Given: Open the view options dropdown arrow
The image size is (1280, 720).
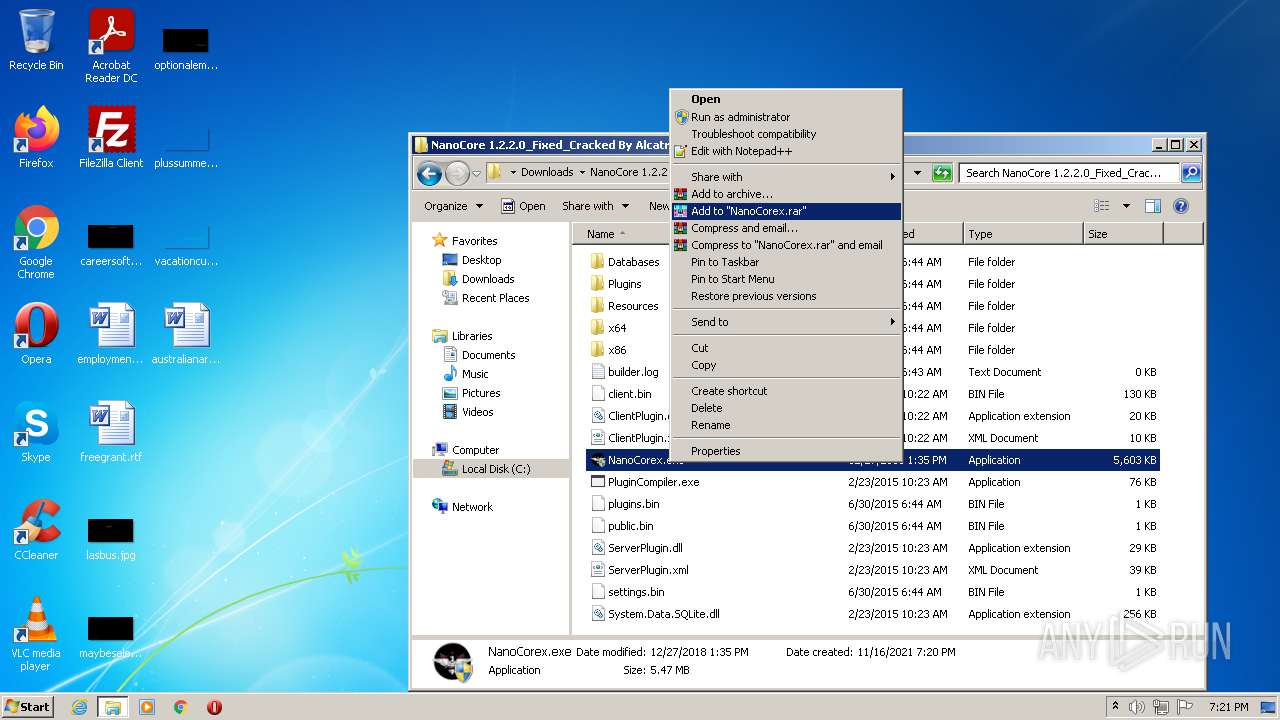Looking at the screenshot, I should (1126, 206).
